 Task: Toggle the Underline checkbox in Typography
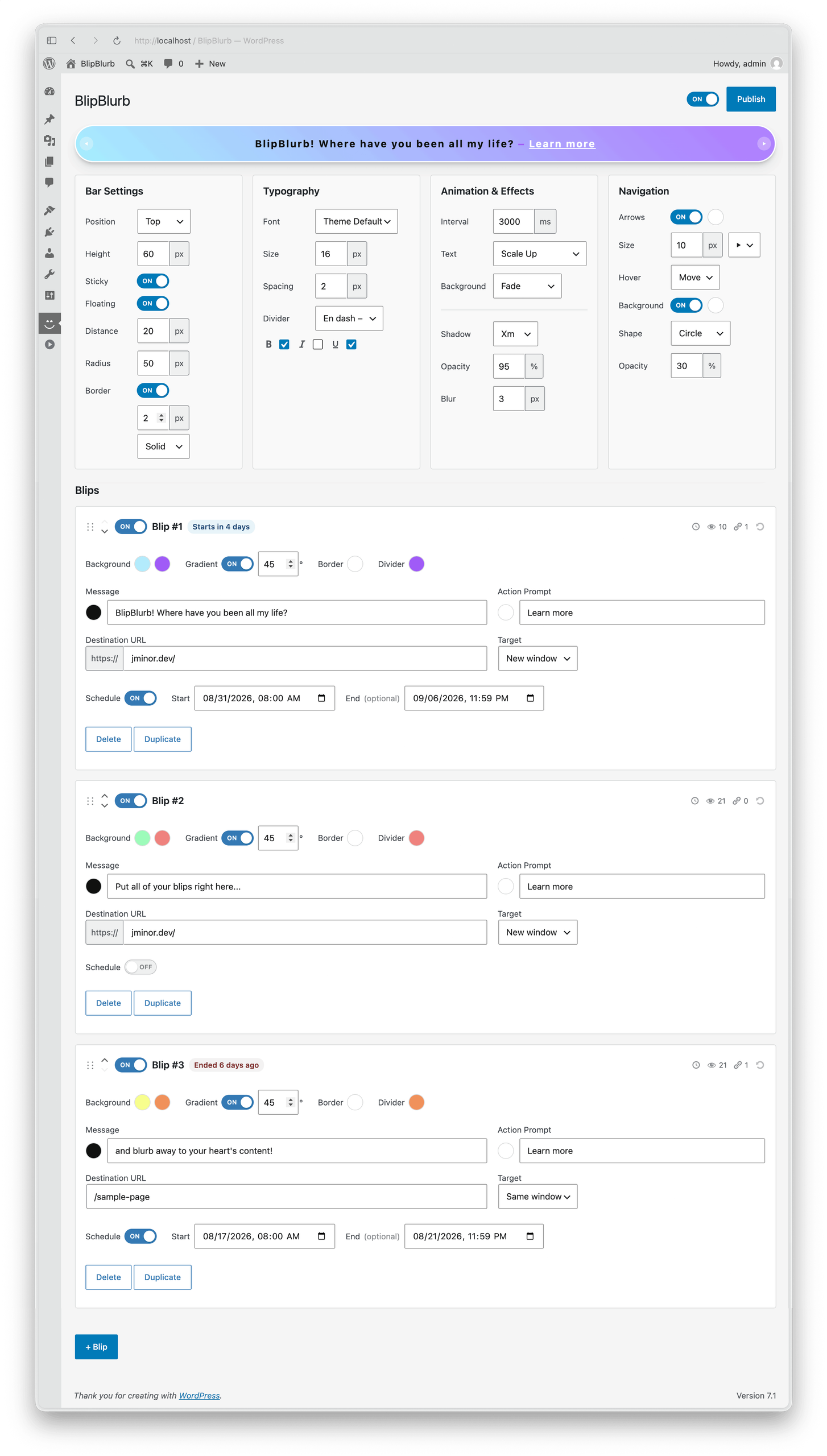pyautogui.click(x=352, y=345)
